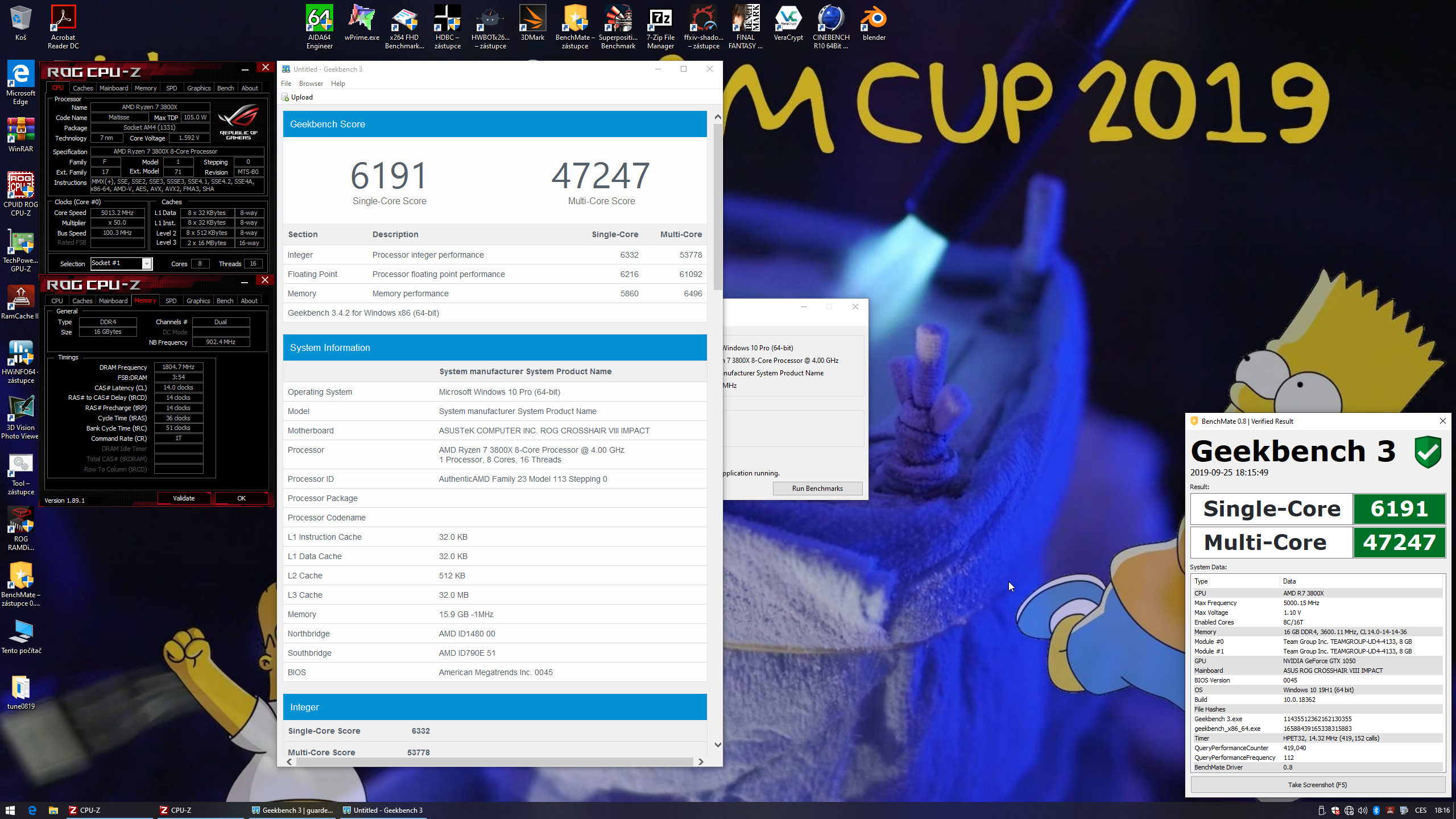The width and height of the screenshot is (1456, 819).
Task: Click the Single-Core score 6191 in Geekbench
Action: [x=389, y=176]
